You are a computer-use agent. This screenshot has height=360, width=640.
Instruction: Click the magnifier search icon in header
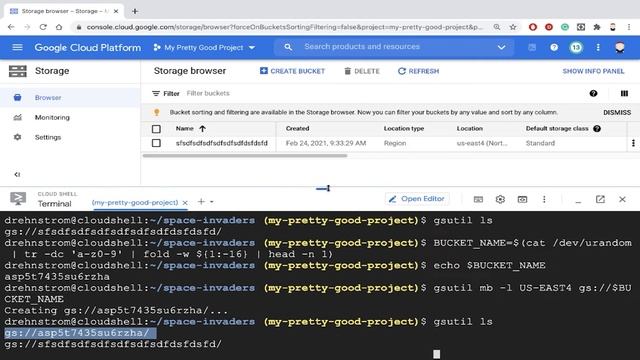(x=288, y=47)
